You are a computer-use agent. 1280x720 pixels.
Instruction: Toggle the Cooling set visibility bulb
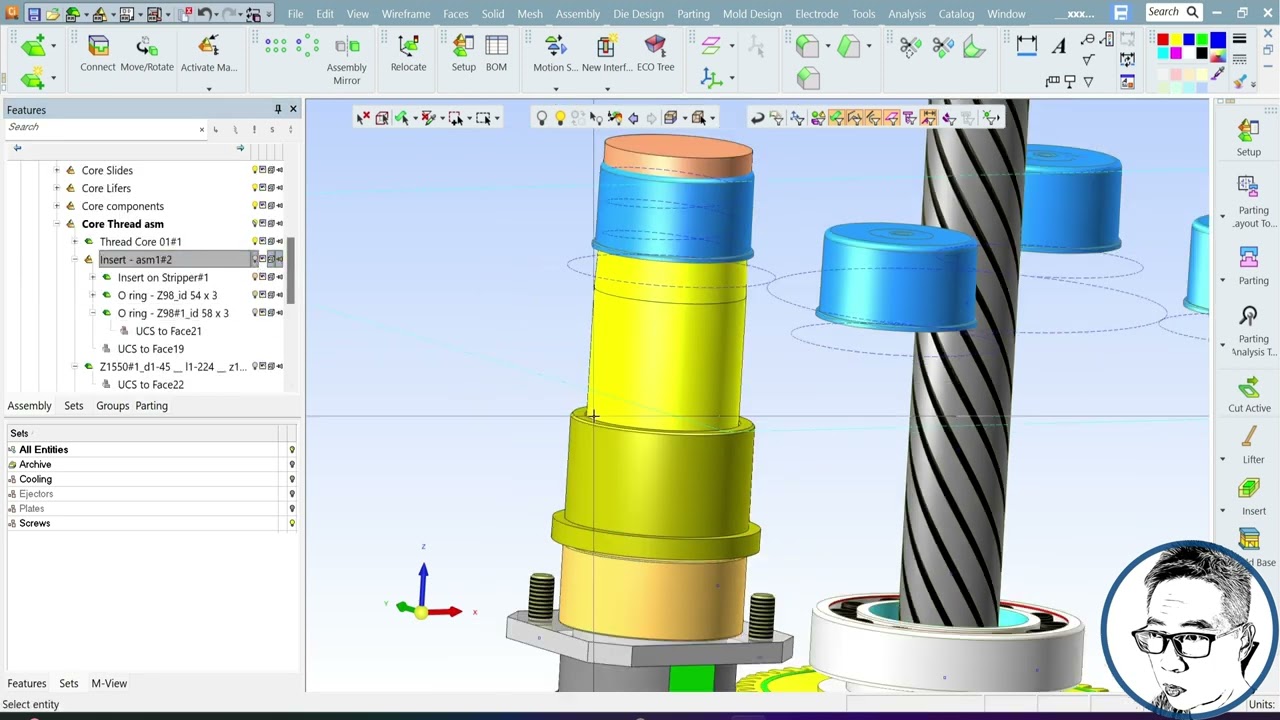point(292,479)
